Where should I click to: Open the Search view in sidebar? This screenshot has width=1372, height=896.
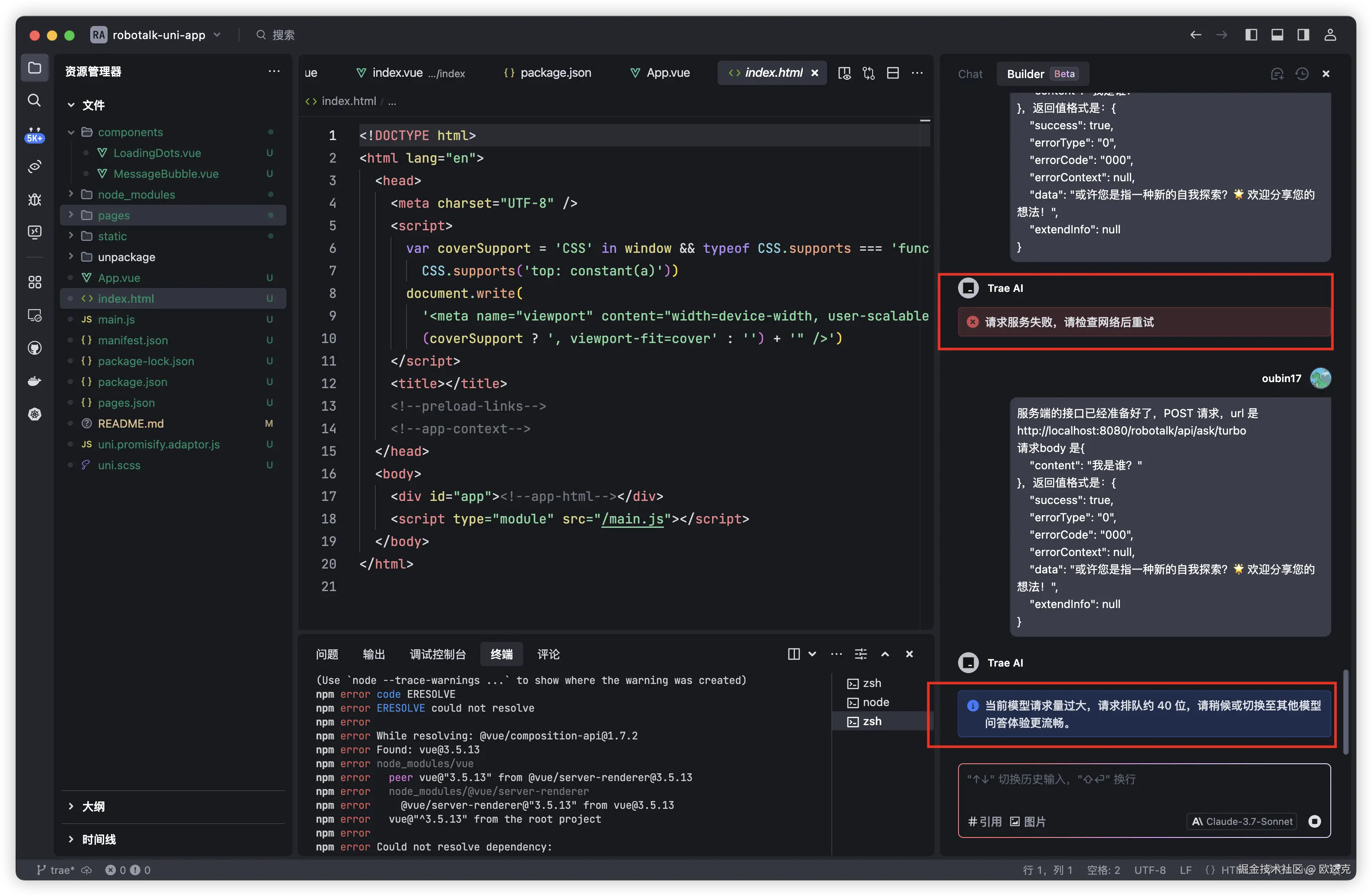pos(35,100)
